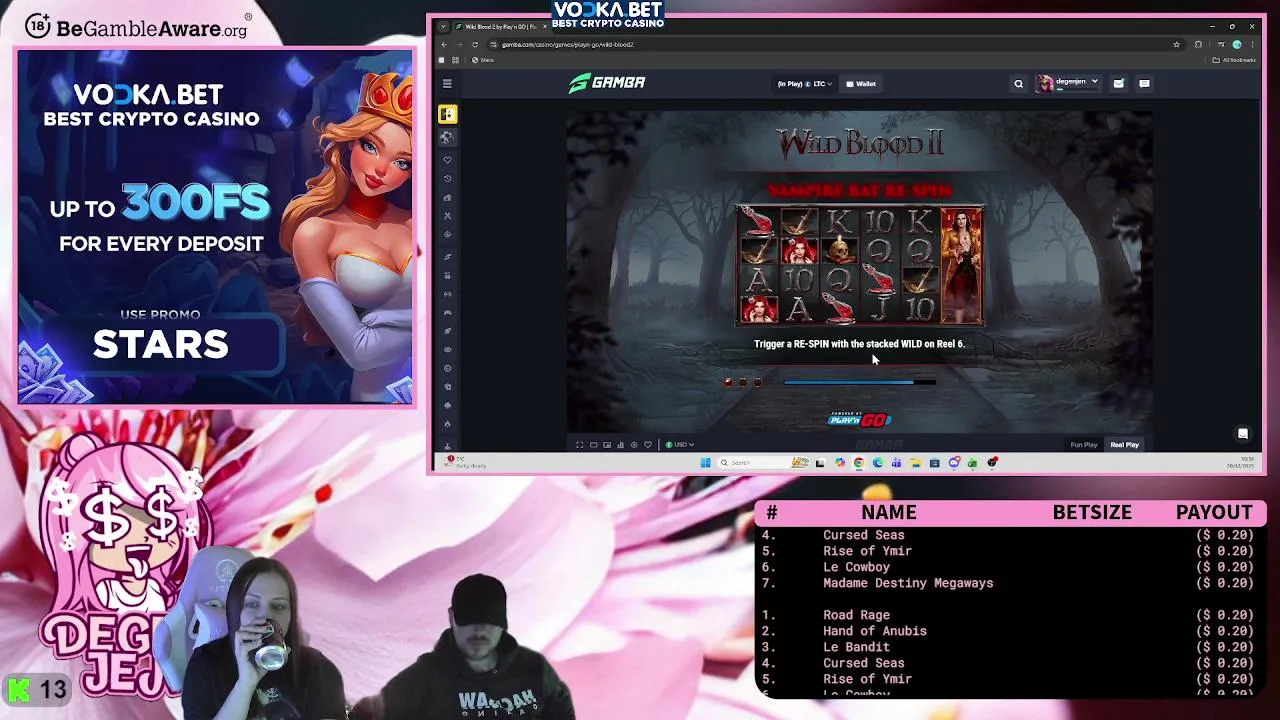1280x720 pixels.
Task: Enter fullscreen mode for the game
Action: pyautogui.click(x=579, y=445)
